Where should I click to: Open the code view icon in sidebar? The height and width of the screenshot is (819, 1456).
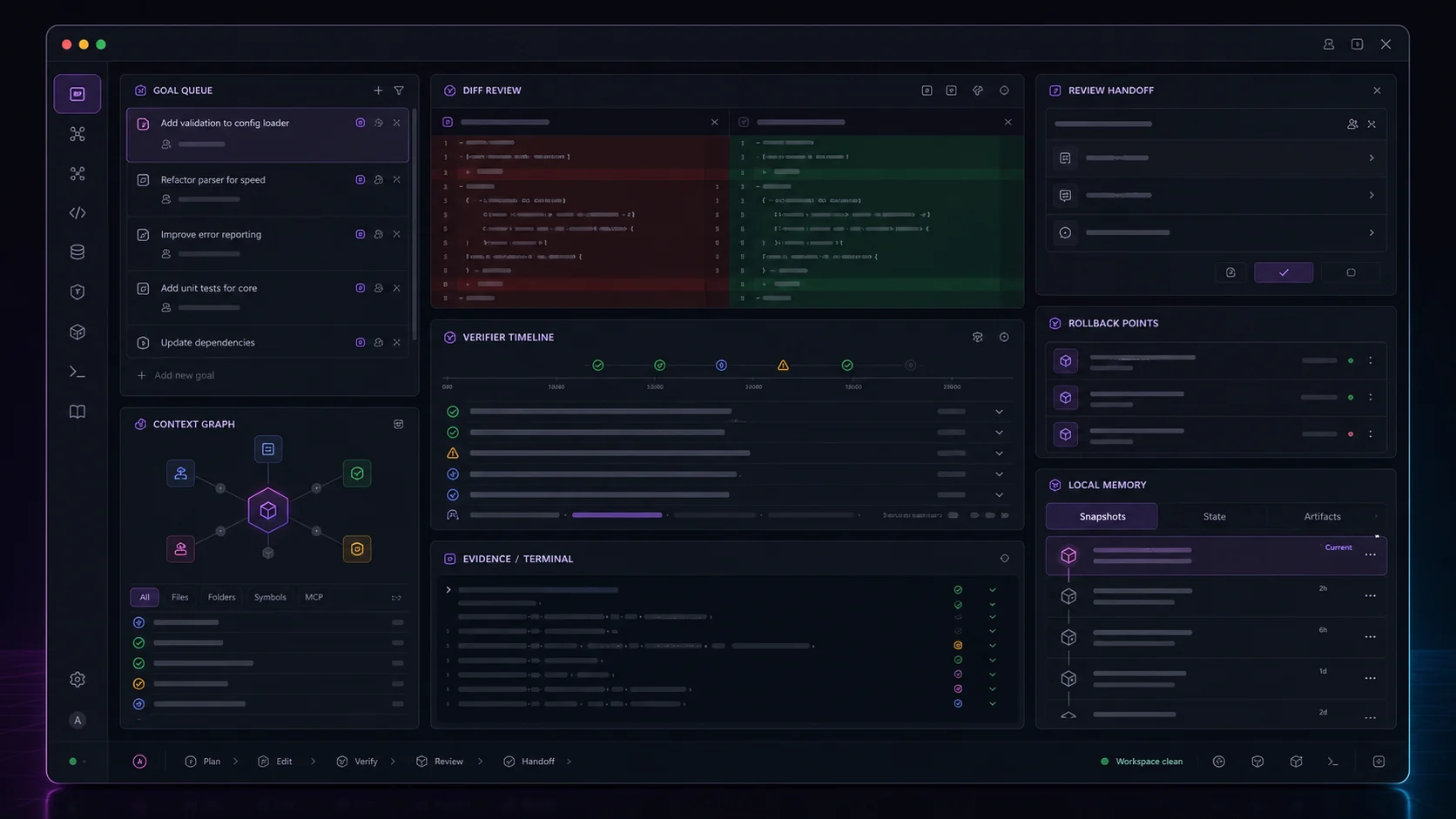pos(78,213)
